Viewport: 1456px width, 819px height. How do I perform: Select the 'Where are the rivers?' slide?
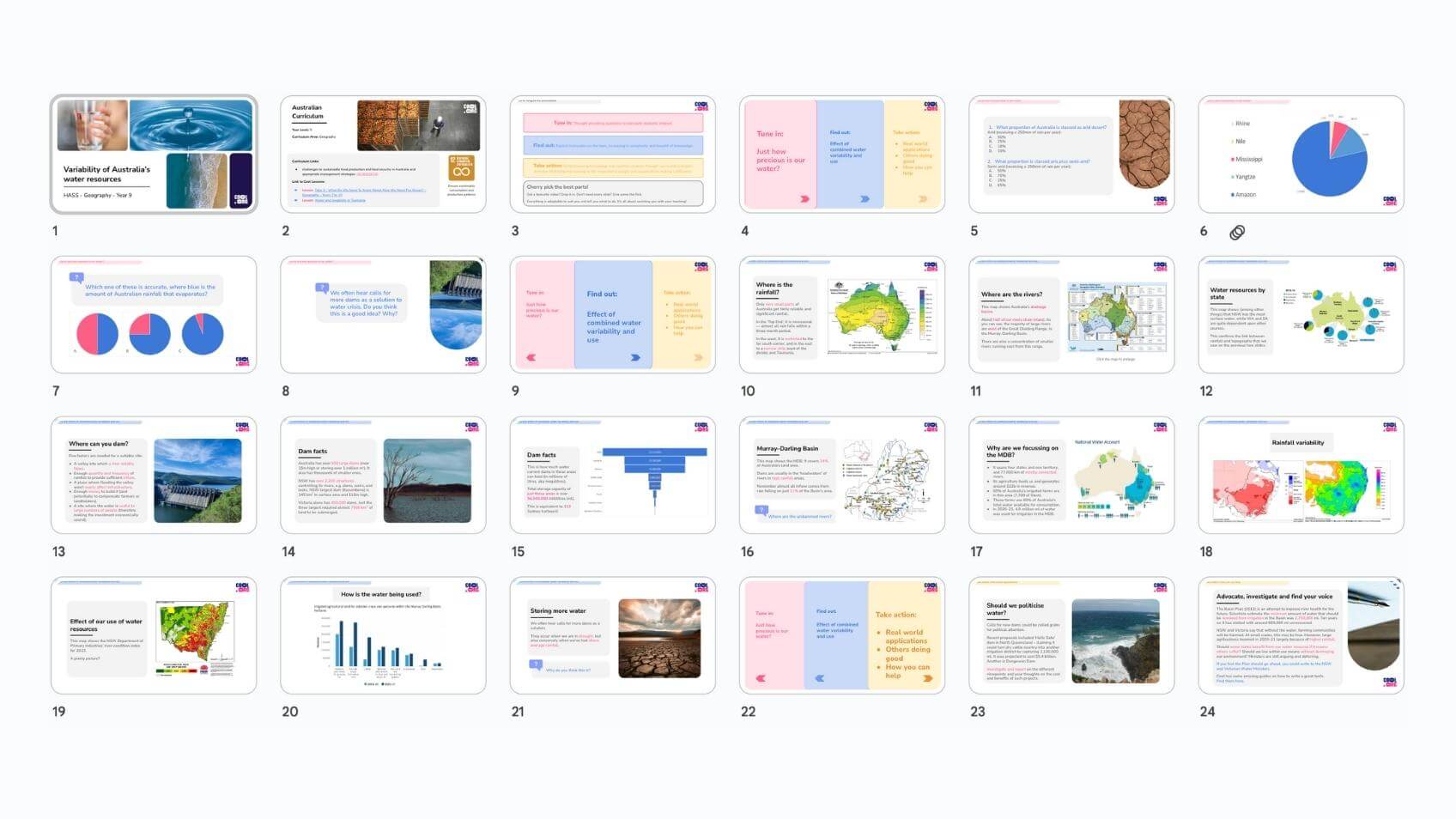coord(1071,314)
